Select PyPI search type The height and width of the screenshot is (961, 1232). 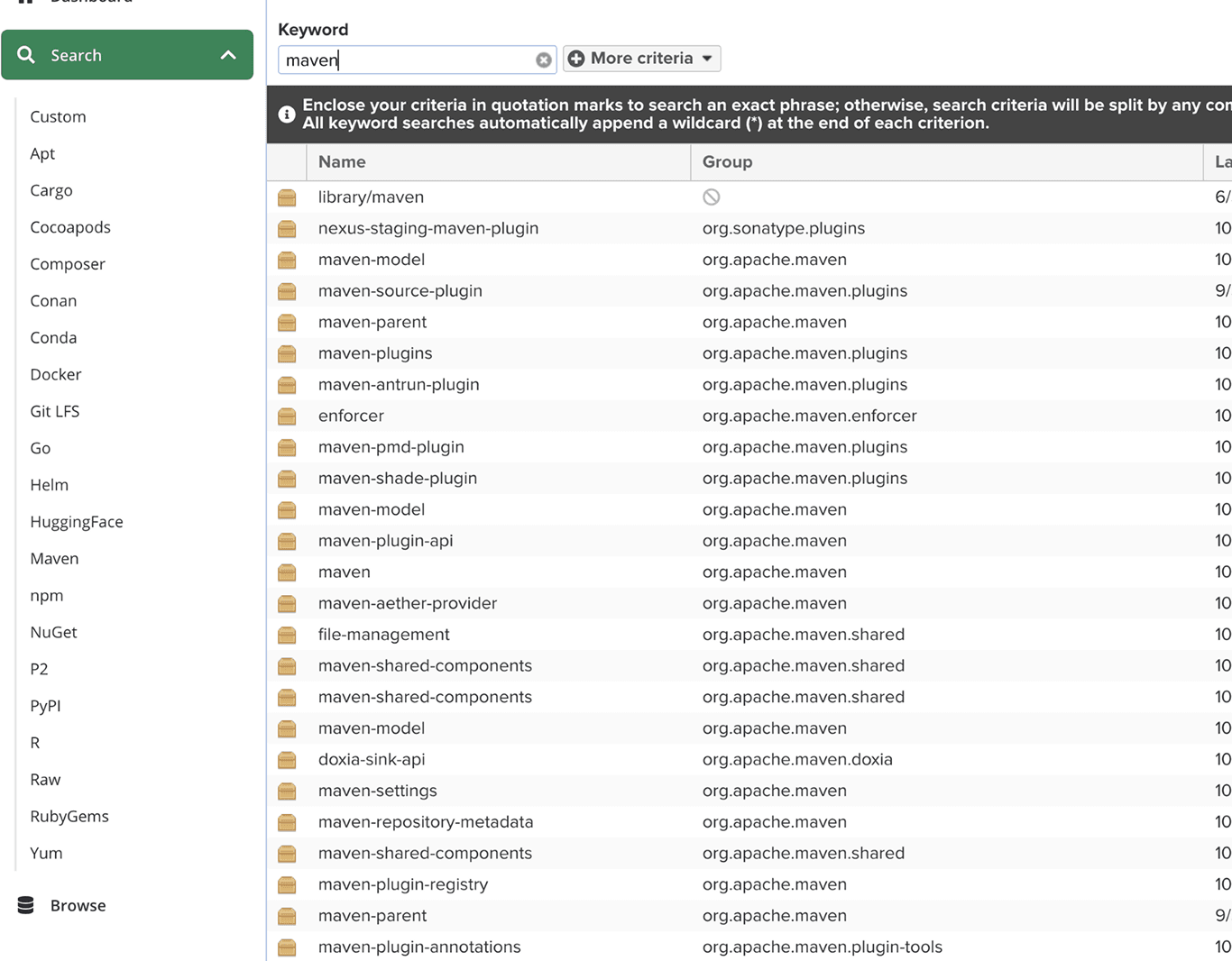pos(45,706)
